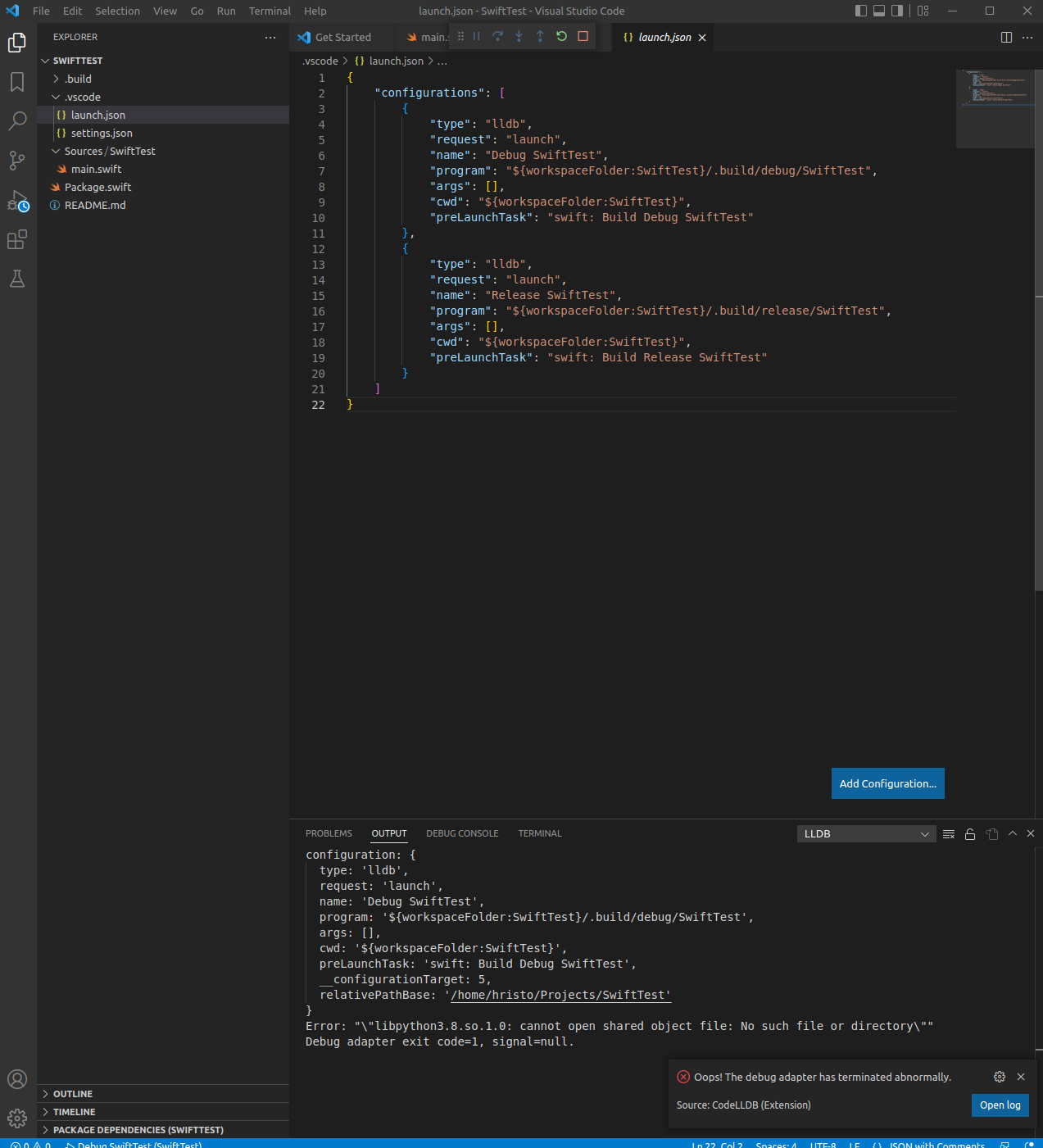The image size is (1043, 1148).
Task: Expand the OUTLINE section
Action: (x=74, y=1093)
